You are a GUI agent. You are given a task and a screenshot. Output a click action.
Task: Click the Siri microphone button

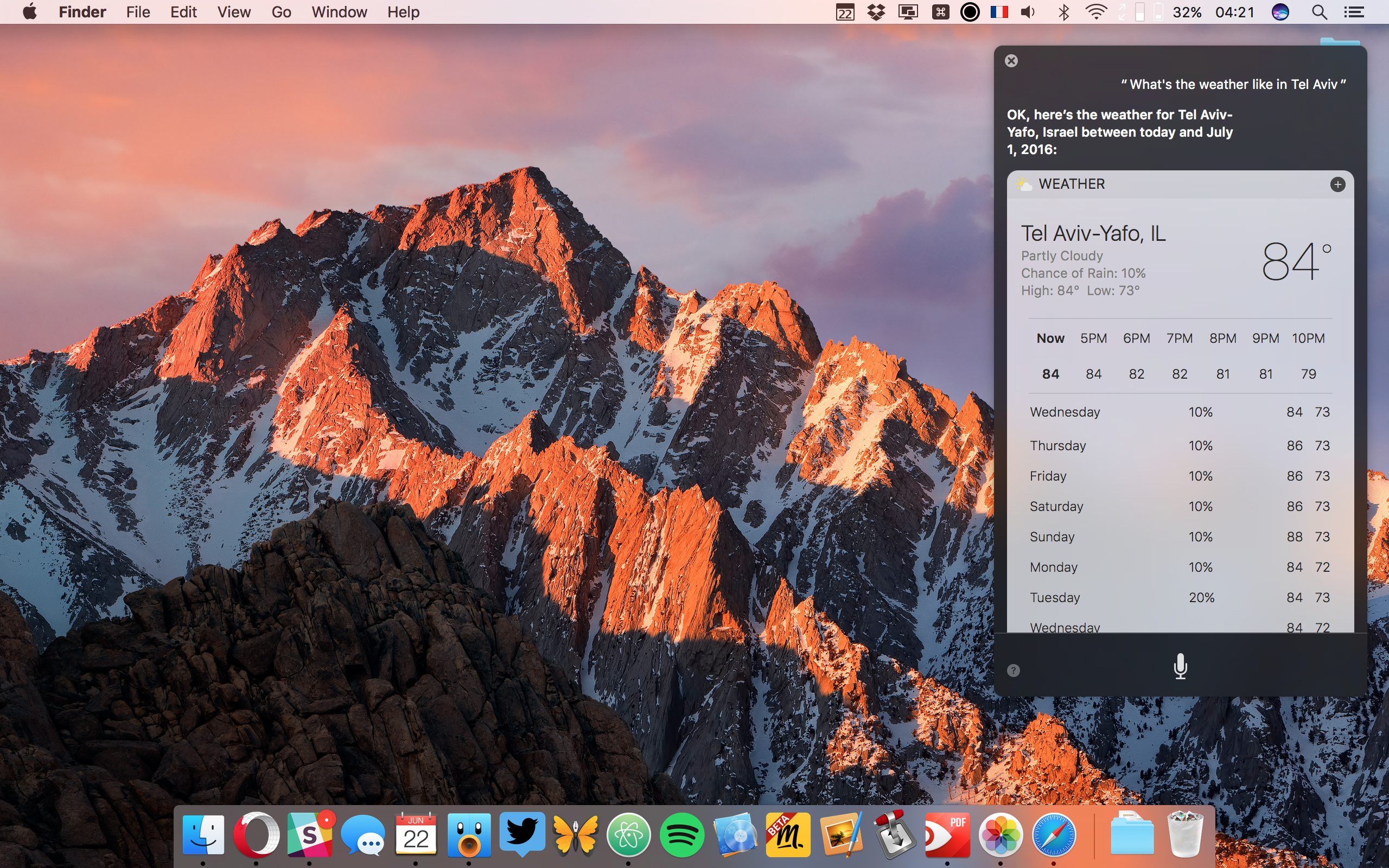(1180, 667)
